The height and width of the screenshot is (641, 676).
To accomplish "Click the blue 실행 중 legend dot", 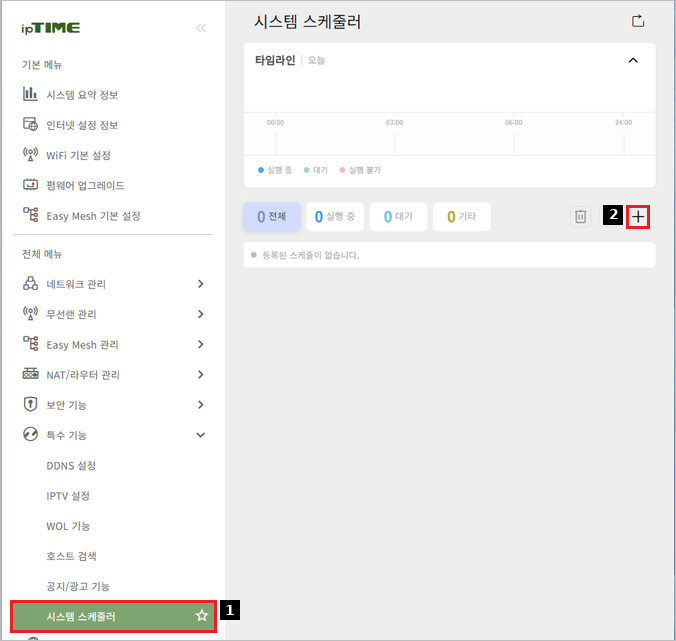I will point(260,170).
